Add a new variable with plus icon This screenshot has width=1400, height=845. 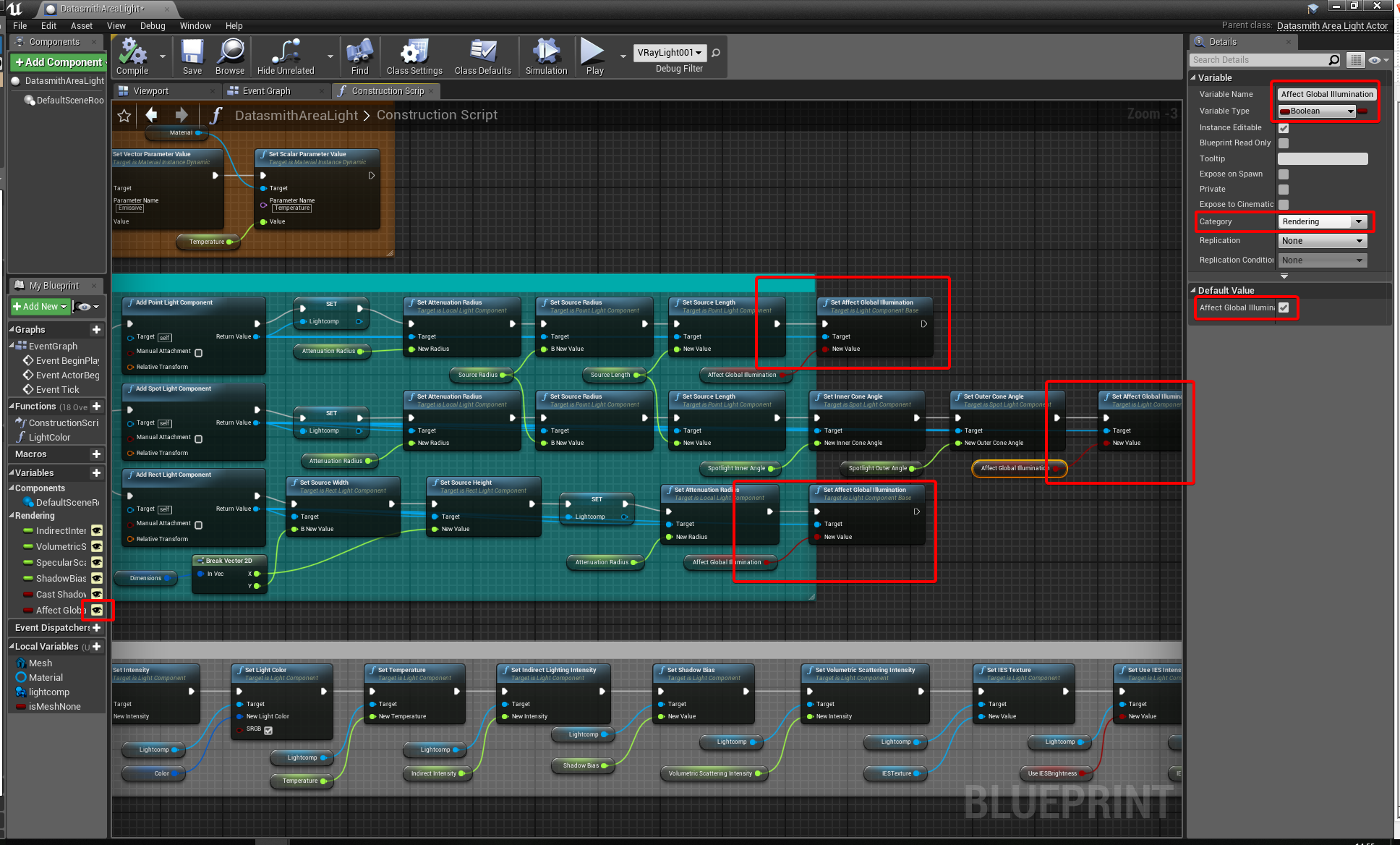point(96,472)
